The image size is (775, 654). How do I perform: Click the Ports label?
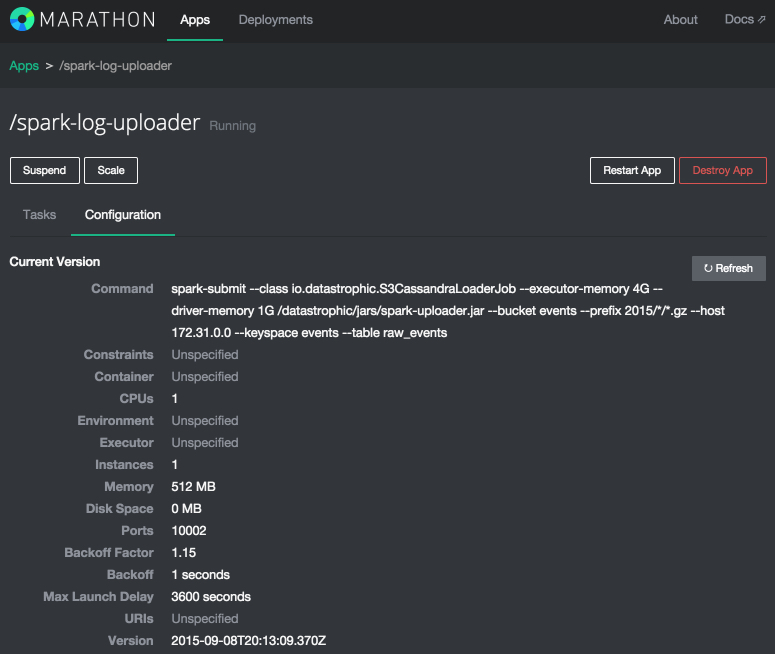(137, 530)
